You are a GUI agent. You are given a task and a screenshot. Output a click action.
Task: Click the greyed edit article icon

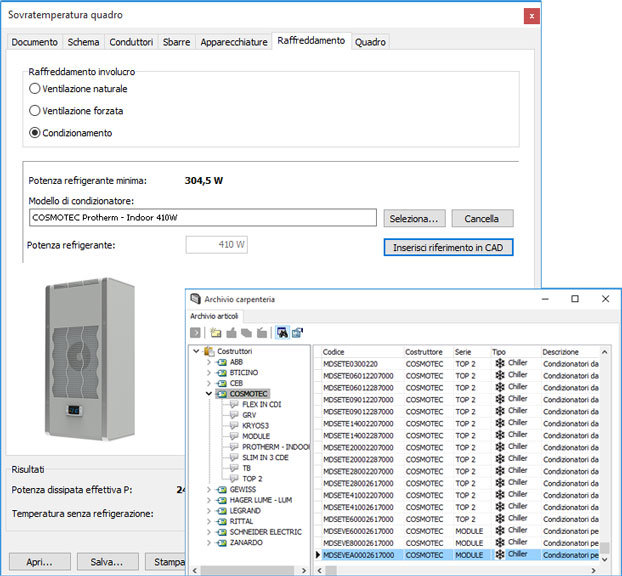click(x=231, y=332)
